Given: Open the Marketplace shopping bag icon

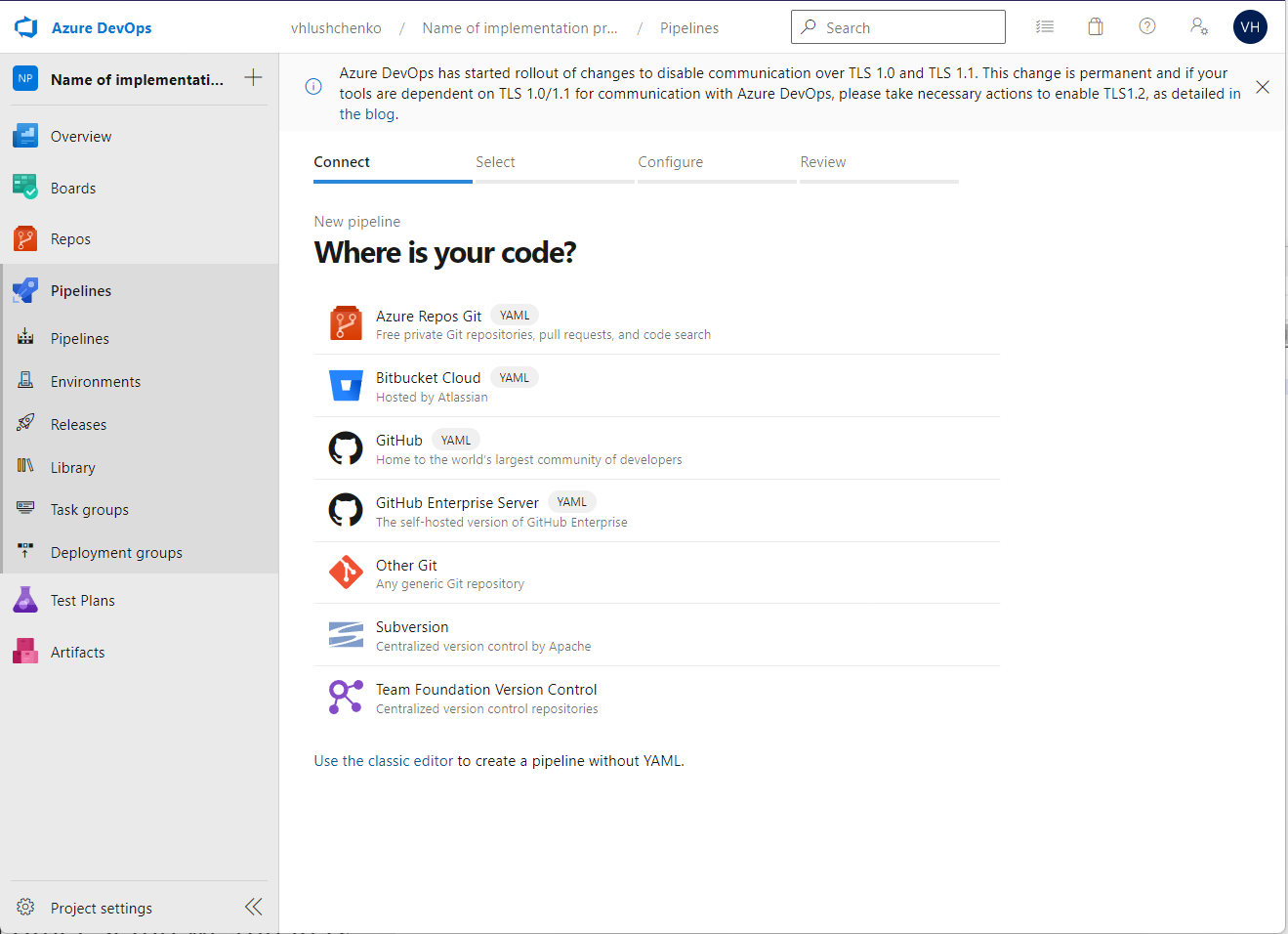Looking at the screenshot, I should click(x=1095, y=26).
